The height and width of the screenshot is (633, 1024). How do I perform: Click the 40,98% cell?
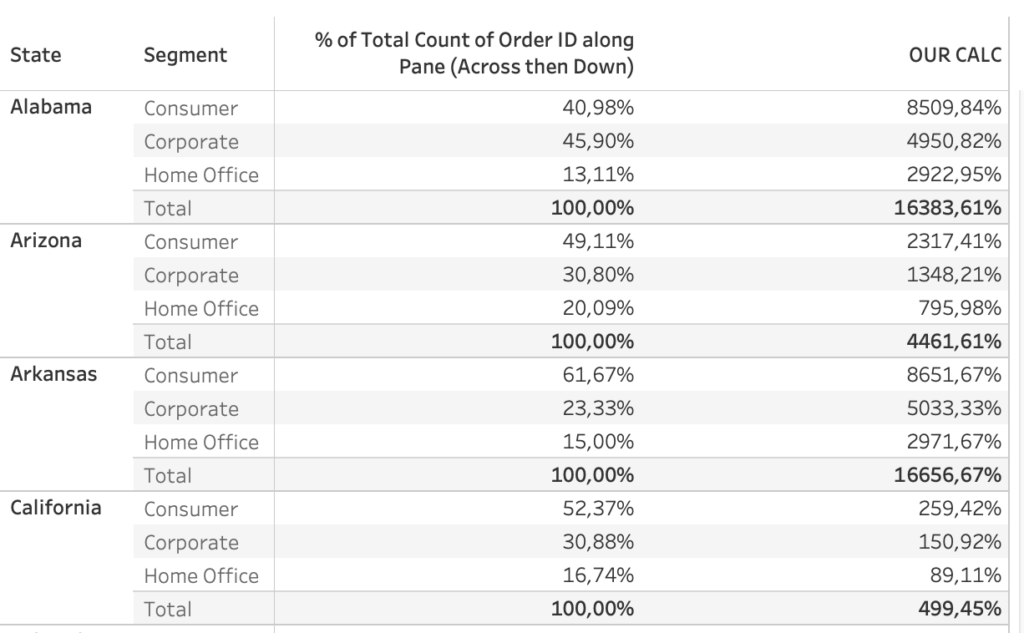click(598, 108)
